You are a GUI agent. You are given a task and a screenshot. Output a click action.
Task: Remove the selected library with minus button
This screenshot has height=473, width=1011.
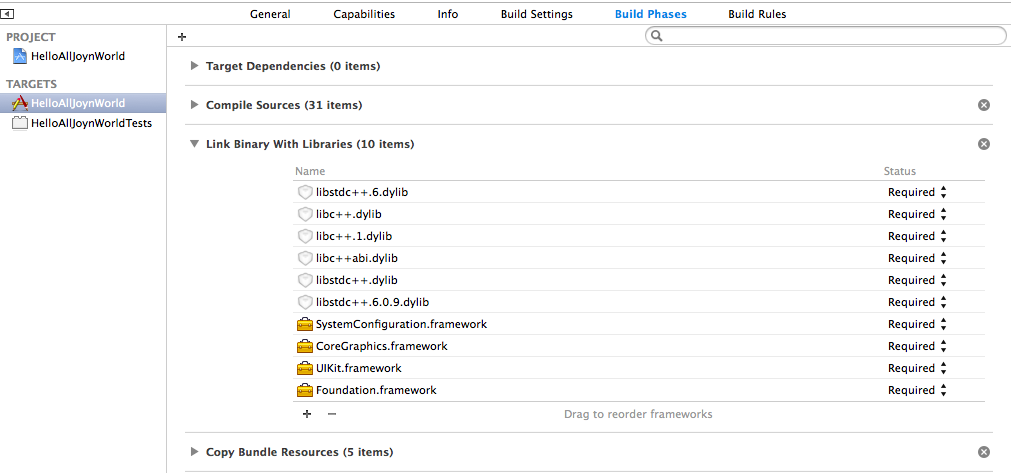pyautogui.click(x=332, y=413)
